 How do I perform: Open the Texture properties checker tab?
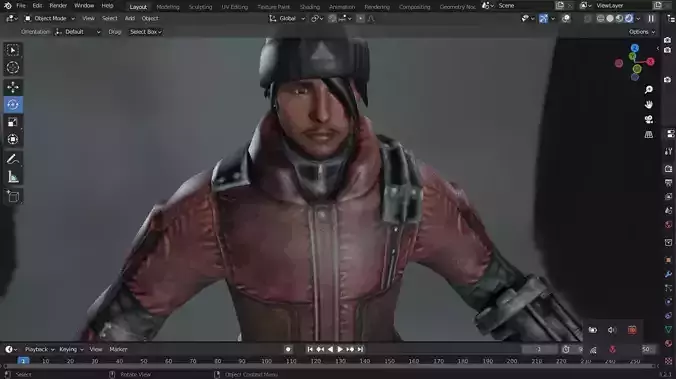668,360
